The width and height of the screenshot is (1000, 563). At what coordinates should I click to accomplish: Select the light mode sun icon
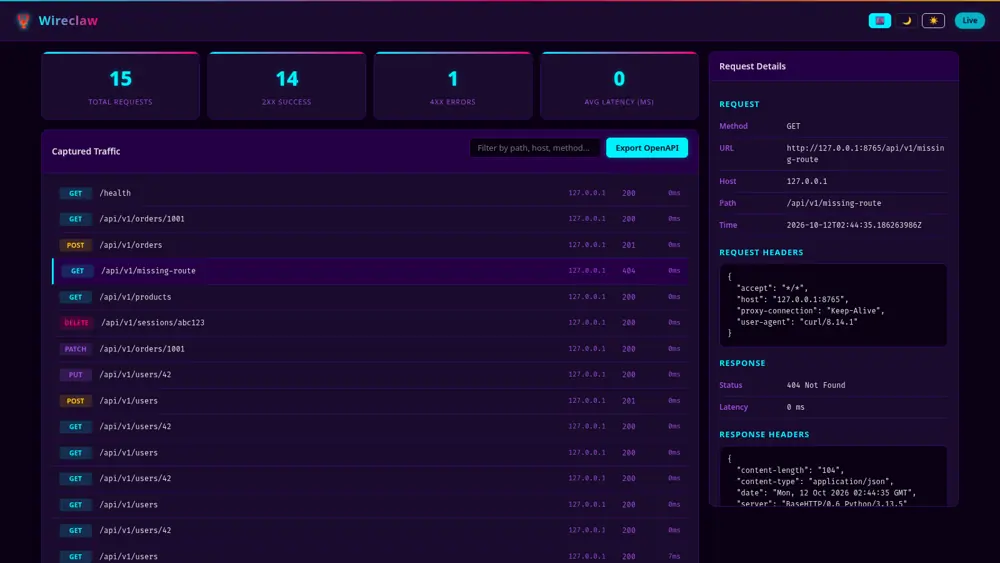tap(933, 20)
